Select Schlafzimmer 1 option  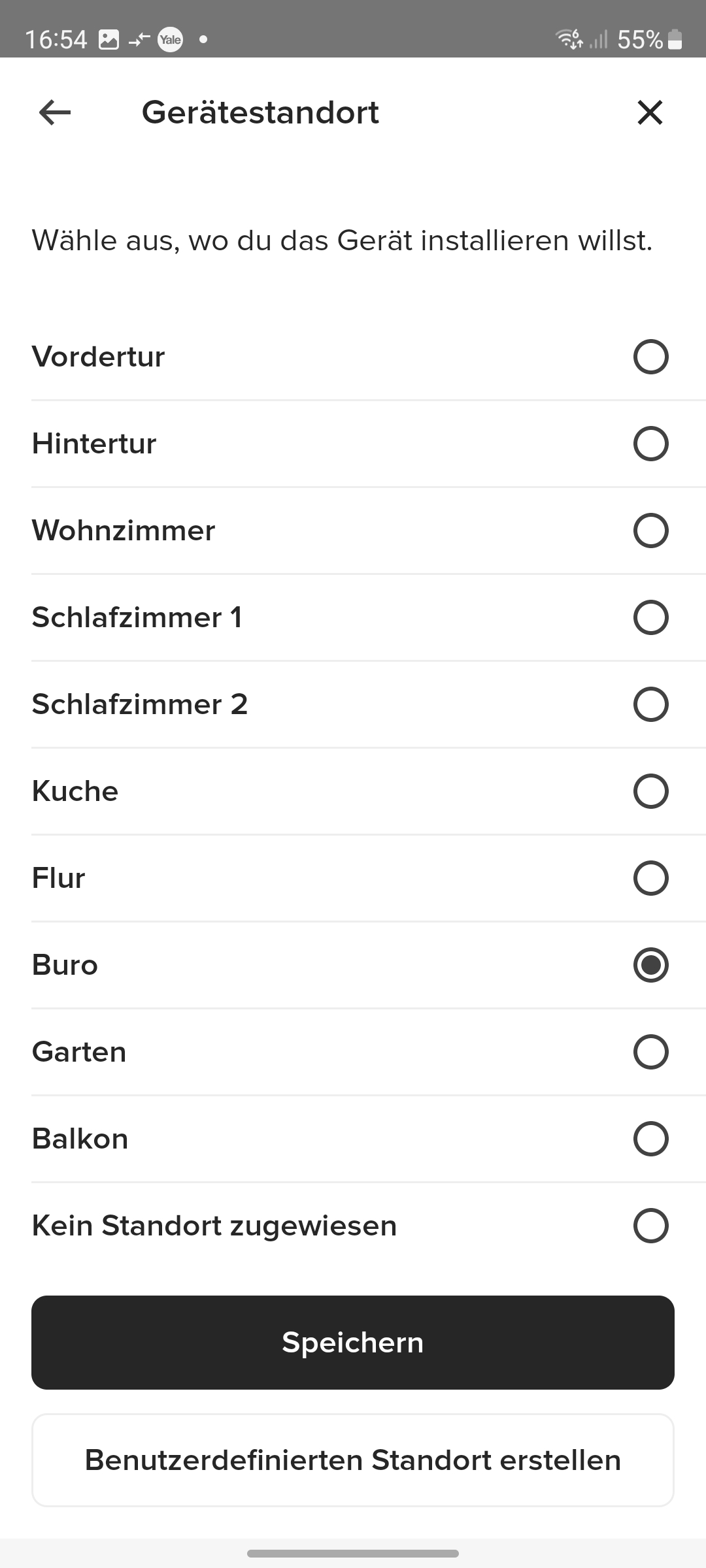point(650,617)
